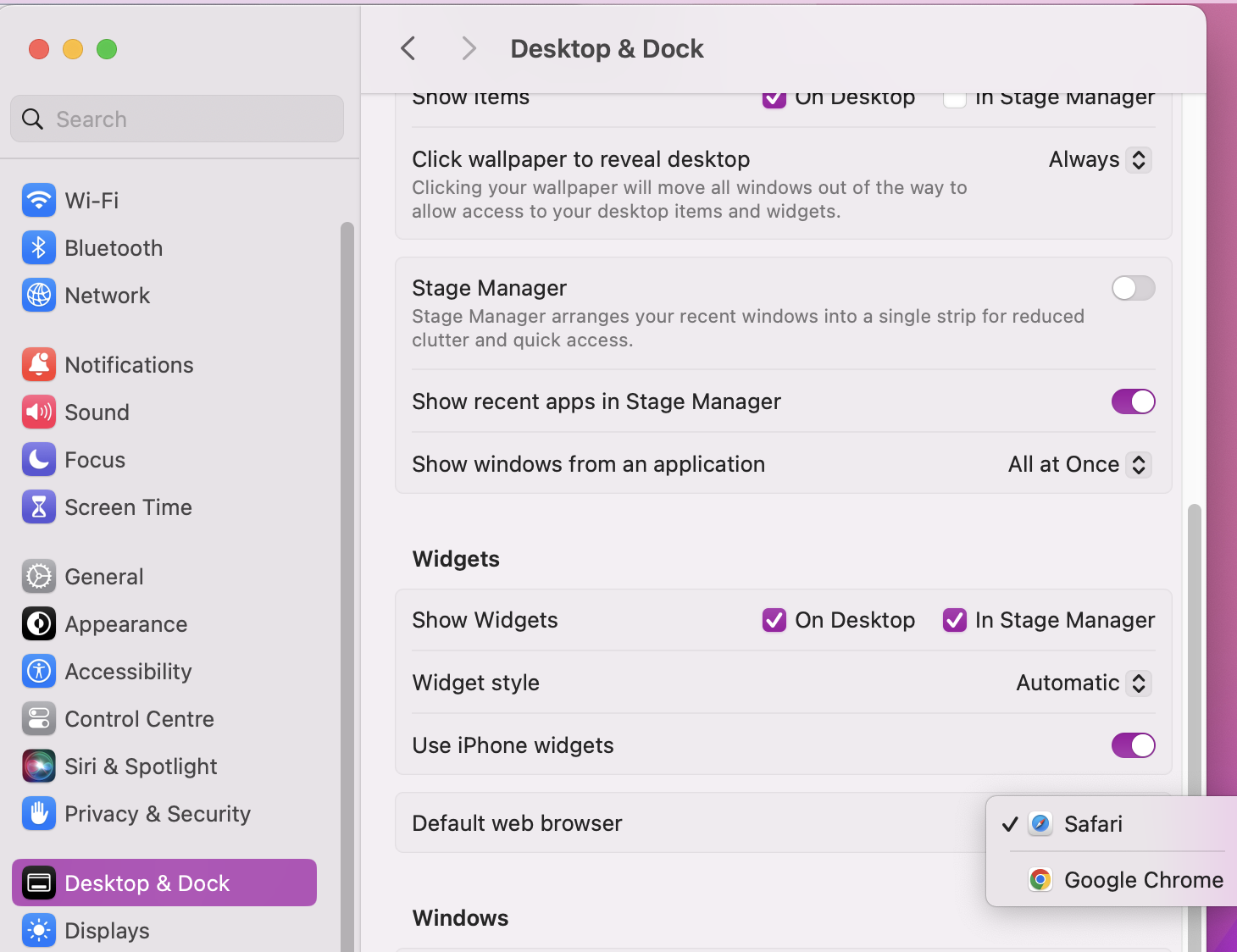The image size is (1237, 952).
Task: Enable the Stage Manager toggle
Action: coord(1133,288)
